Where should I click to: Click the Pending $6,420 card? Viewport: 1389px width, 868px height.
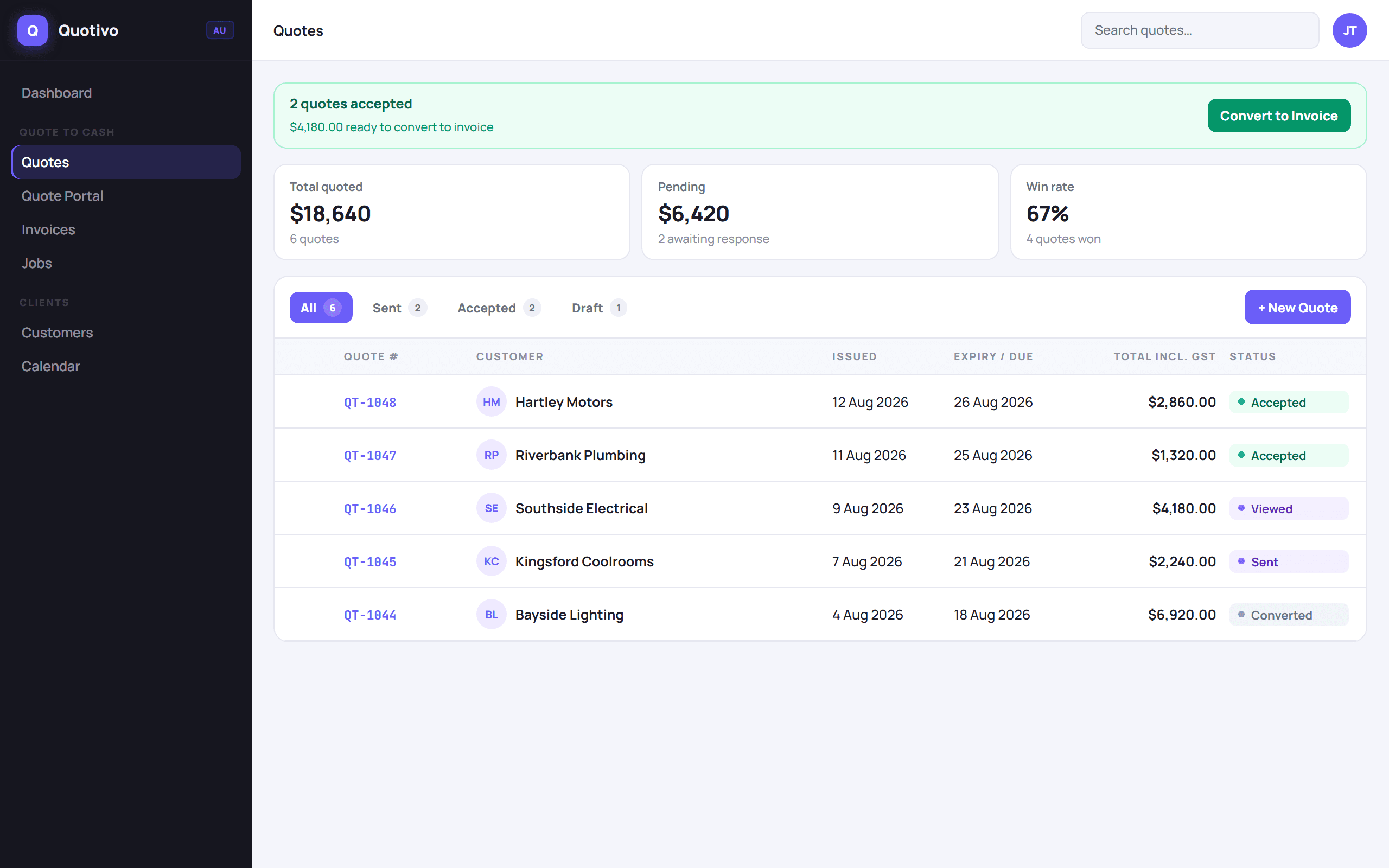pyautogui.click(x=820, y=213)
